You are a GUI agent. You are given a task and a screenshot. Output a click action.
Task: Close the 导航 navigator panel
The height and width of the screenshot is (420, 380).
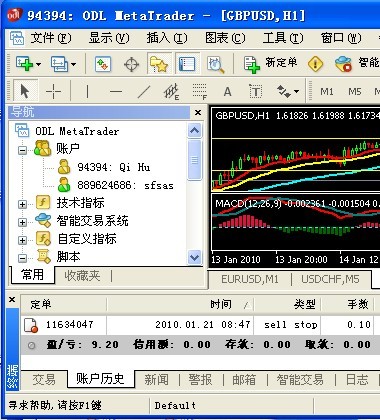tap(198, 112)
